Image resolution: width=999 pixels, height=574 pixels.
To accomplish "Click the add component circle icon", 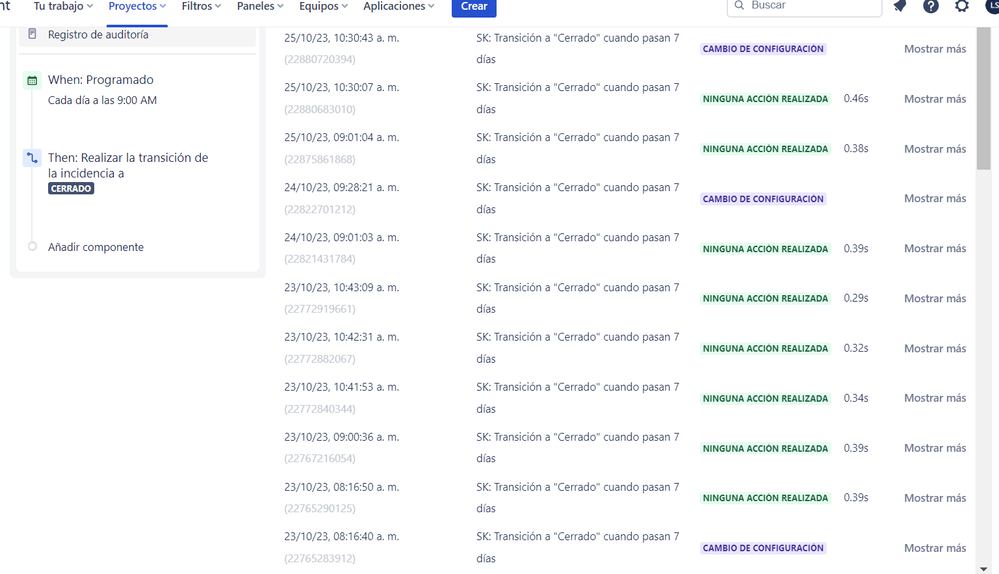I will click(x=32, y=247).
